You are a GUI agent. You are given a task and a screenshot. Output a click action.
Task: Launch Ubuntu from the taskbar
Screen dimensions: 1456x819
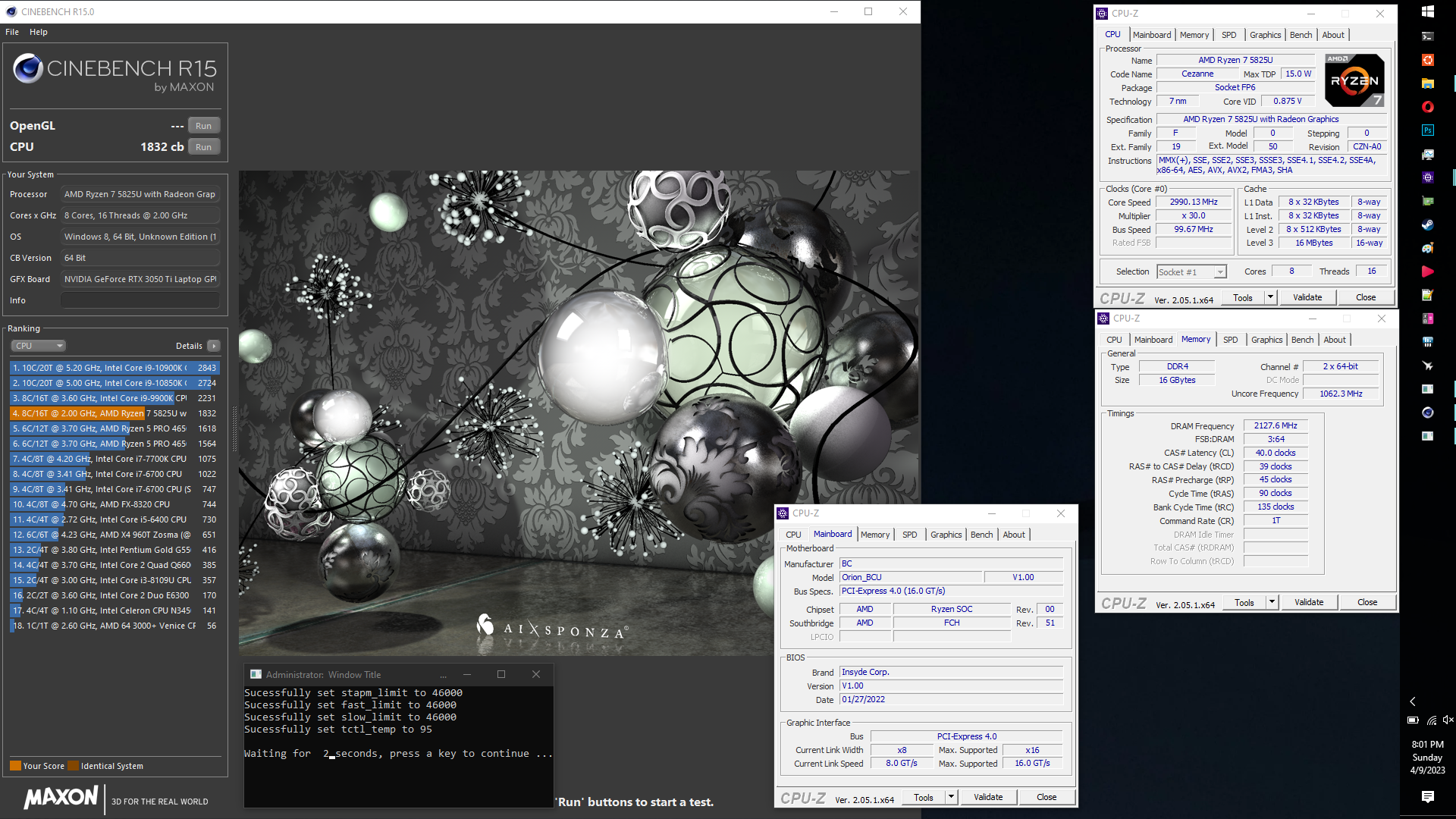click(1427, 60)
